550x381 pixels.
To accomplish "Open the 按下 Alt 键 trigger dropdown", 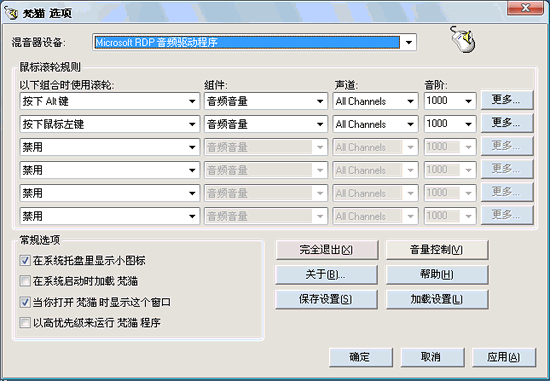I will coord(110,101).
